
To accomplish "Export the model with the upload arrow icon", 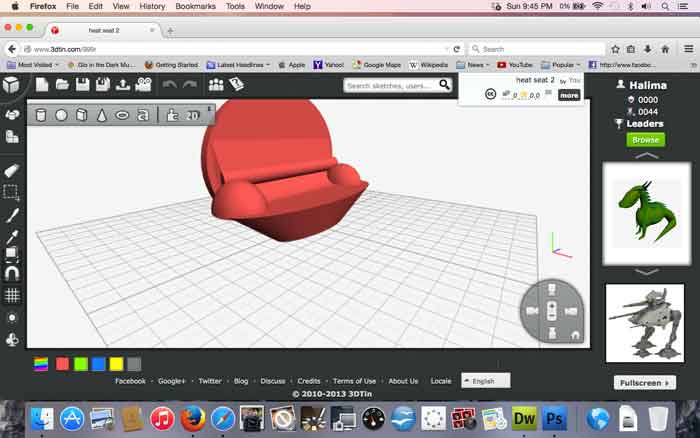I will coord(123,84).
